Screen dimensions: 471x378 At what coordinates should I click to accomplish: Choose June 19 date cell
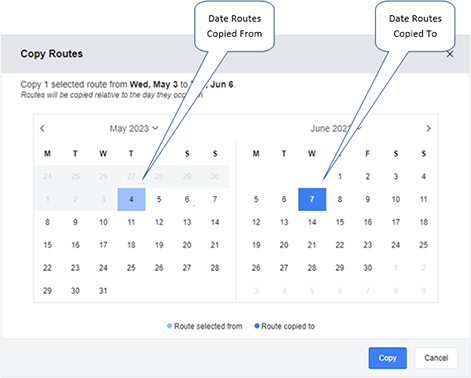coord(256,245)
